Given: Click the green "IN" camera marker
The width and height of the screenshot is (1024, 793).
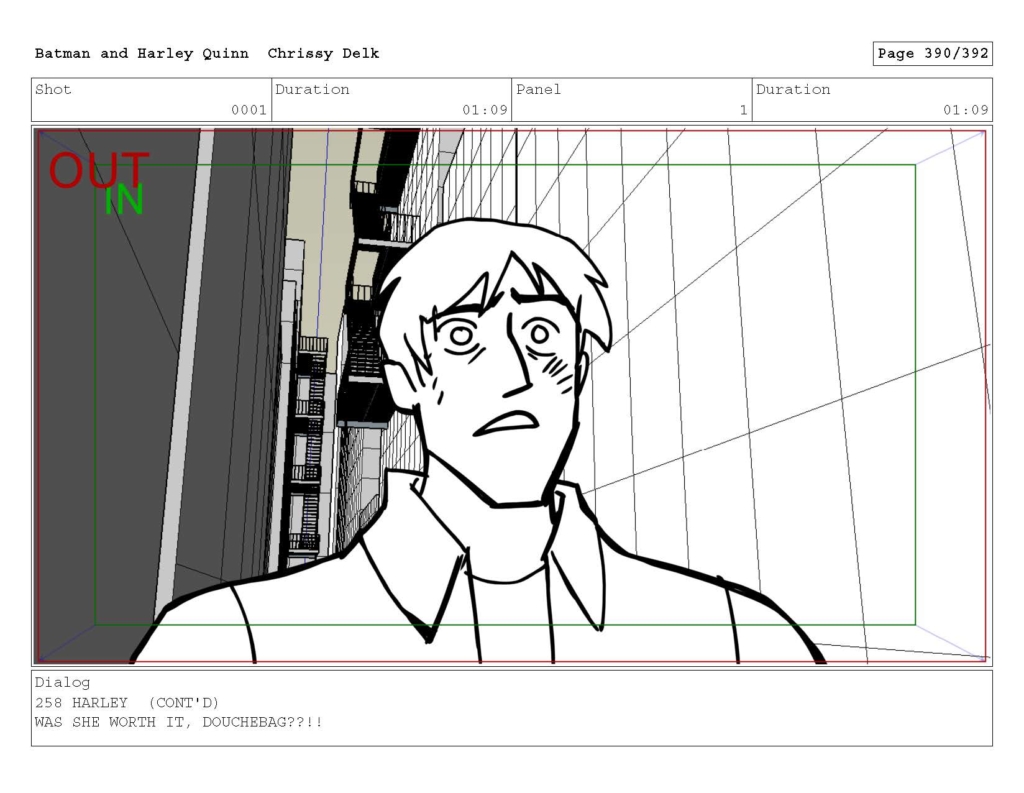Looking at the screenshot, I should 124,200.
